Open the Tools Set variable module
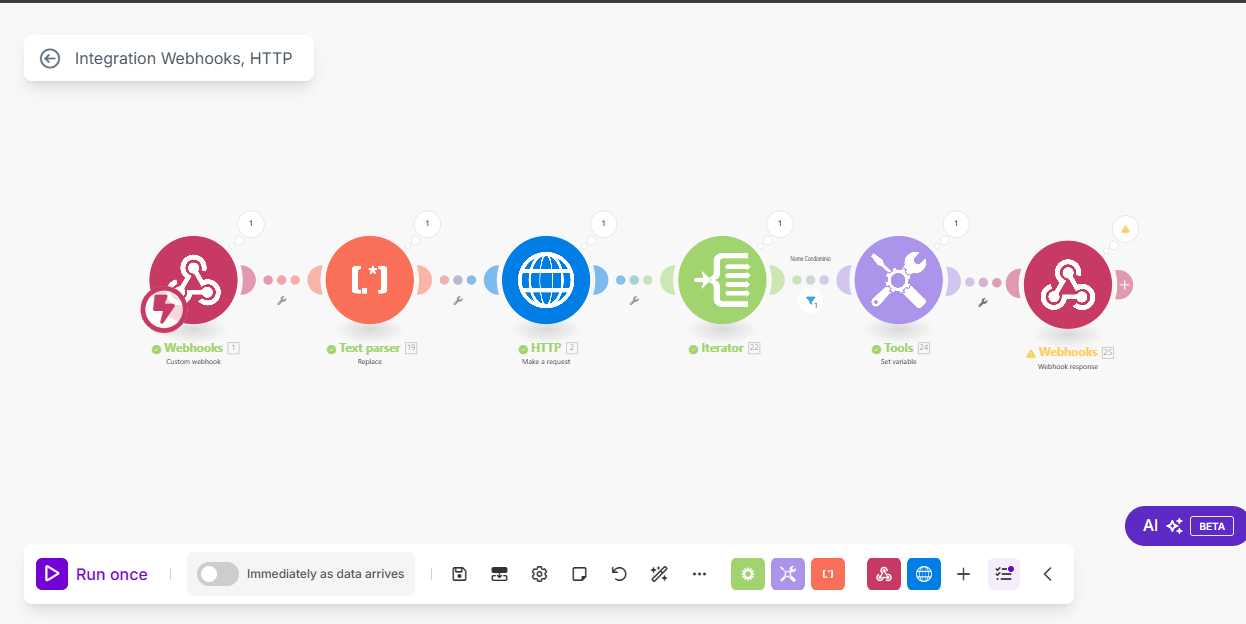1246x624 pixels. (x=898, y=280)
